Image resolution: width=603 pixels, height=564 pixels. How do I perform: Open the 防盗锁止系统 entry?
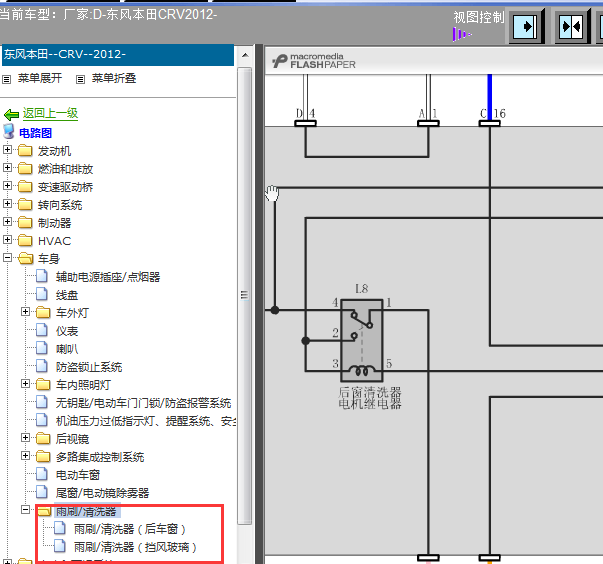(x=89, y=367)
